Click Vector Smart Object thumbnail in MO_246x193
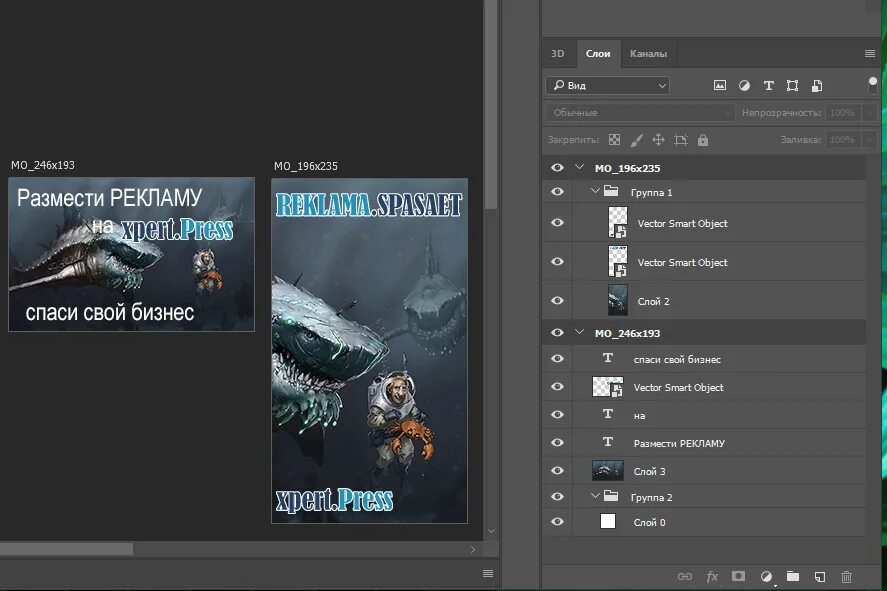The height and width of the screenshot is (591, 887). point(608,387)
